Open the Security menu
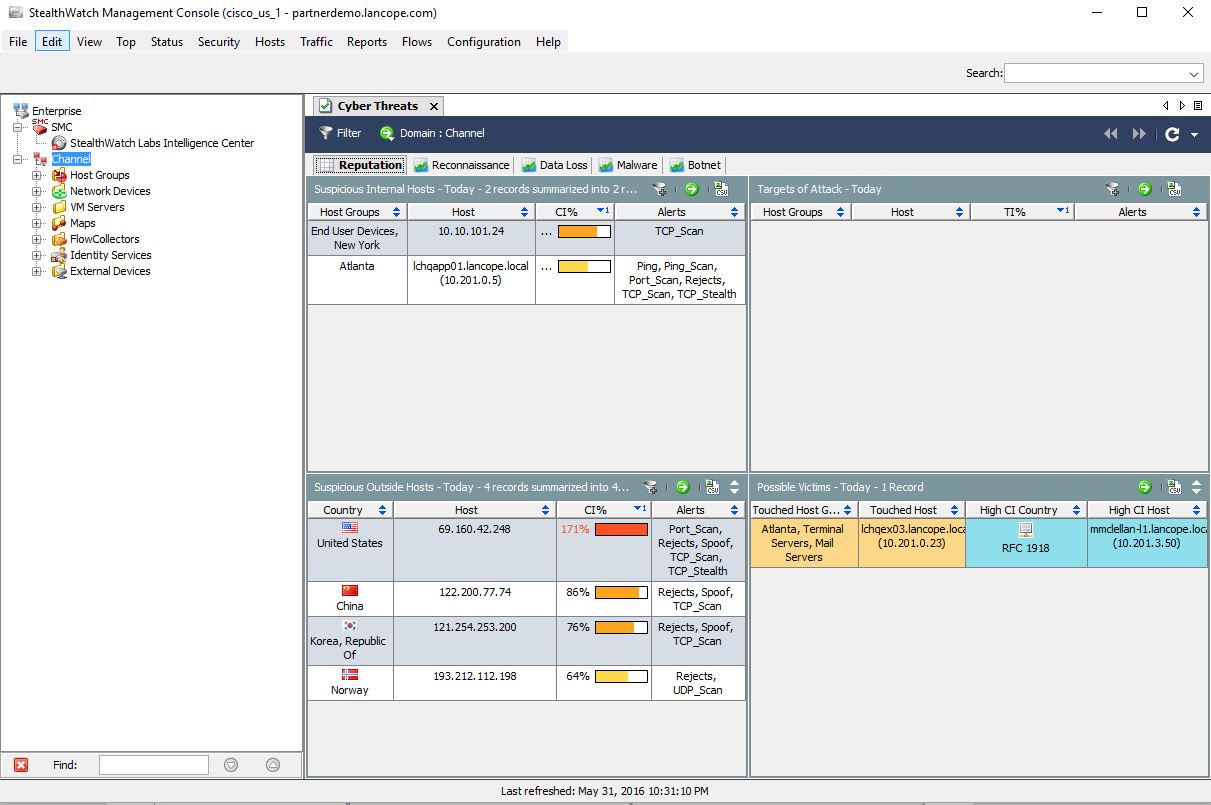The width and height of the screenshot is (1211, 805). (x=219, y=42)
